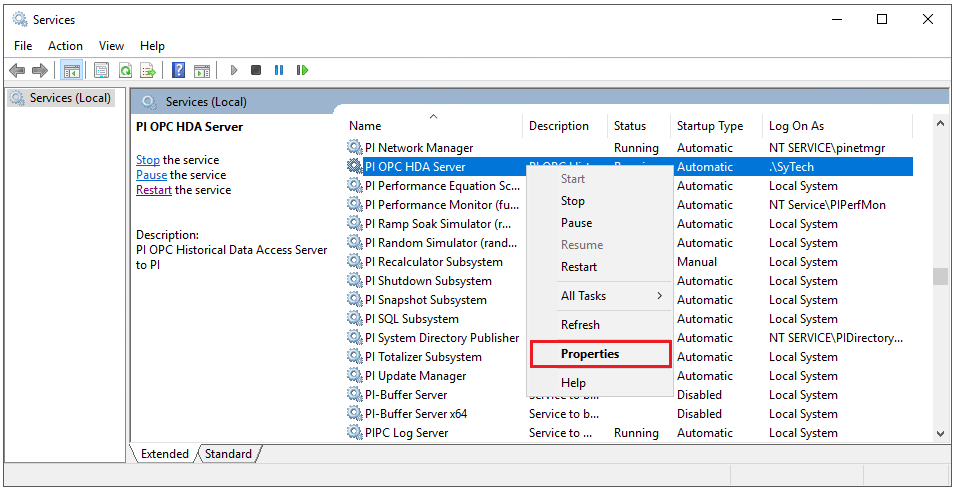Click the Restart Service toolbar icon

[303, 71]
